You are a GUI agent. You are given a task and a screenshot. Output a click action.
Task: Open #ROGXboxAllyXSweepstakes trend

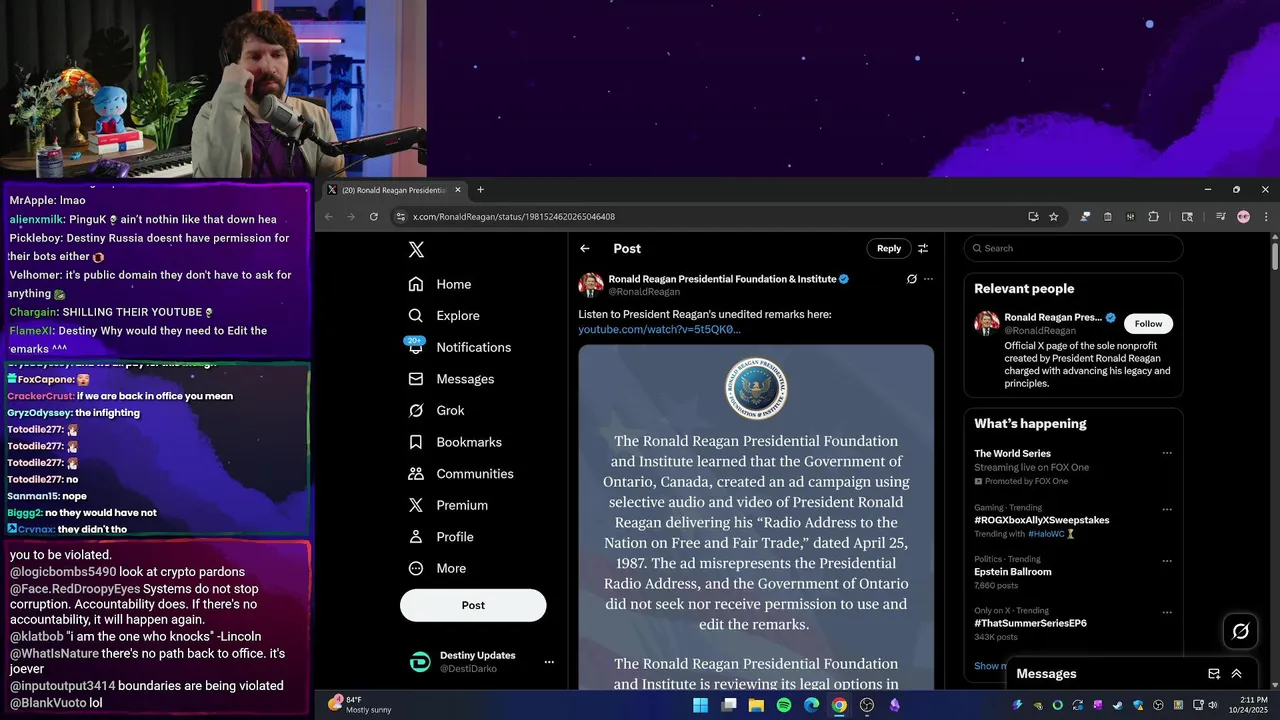tap(1041, 520)
